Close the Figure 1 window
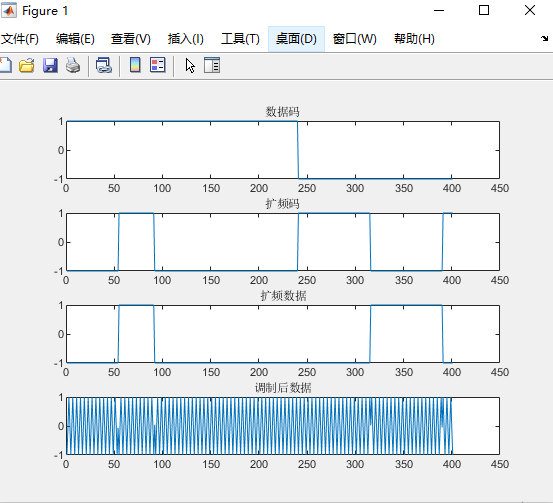 tap(530, 10)
